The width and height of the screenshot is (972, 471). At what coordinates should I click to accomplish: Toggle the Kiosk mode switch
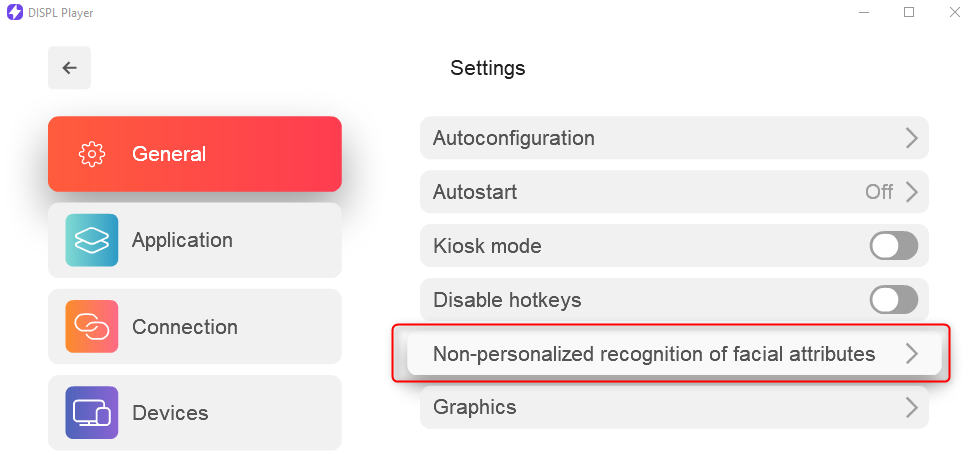coord(893,246)
